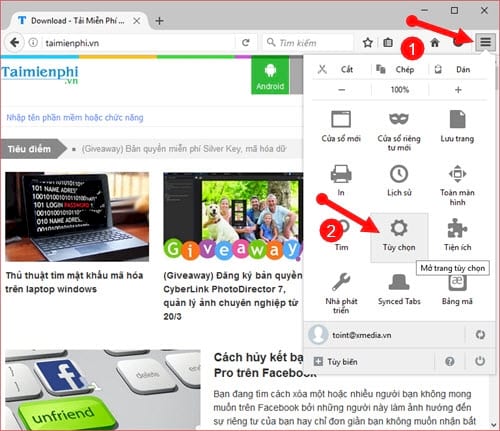Click the Tiêu điểm label
Screen dimensions: 500x431
click(x=29, y=149)
